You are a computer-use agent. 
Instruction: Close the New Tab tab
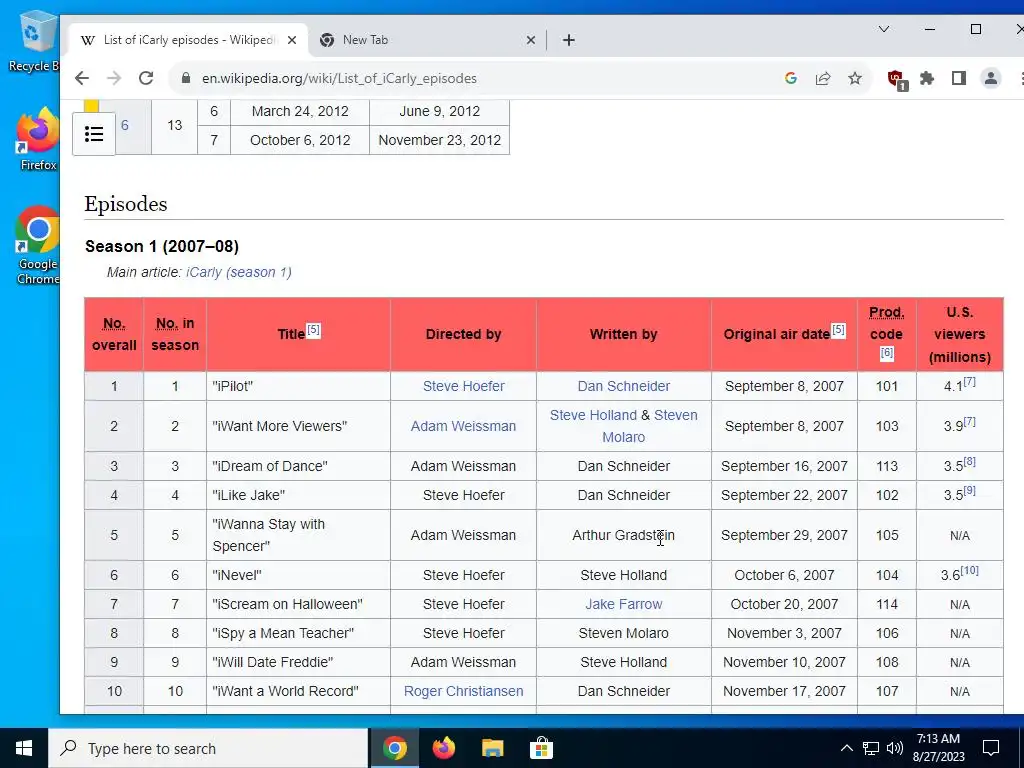pyautogui.click(x=531, y=40)
